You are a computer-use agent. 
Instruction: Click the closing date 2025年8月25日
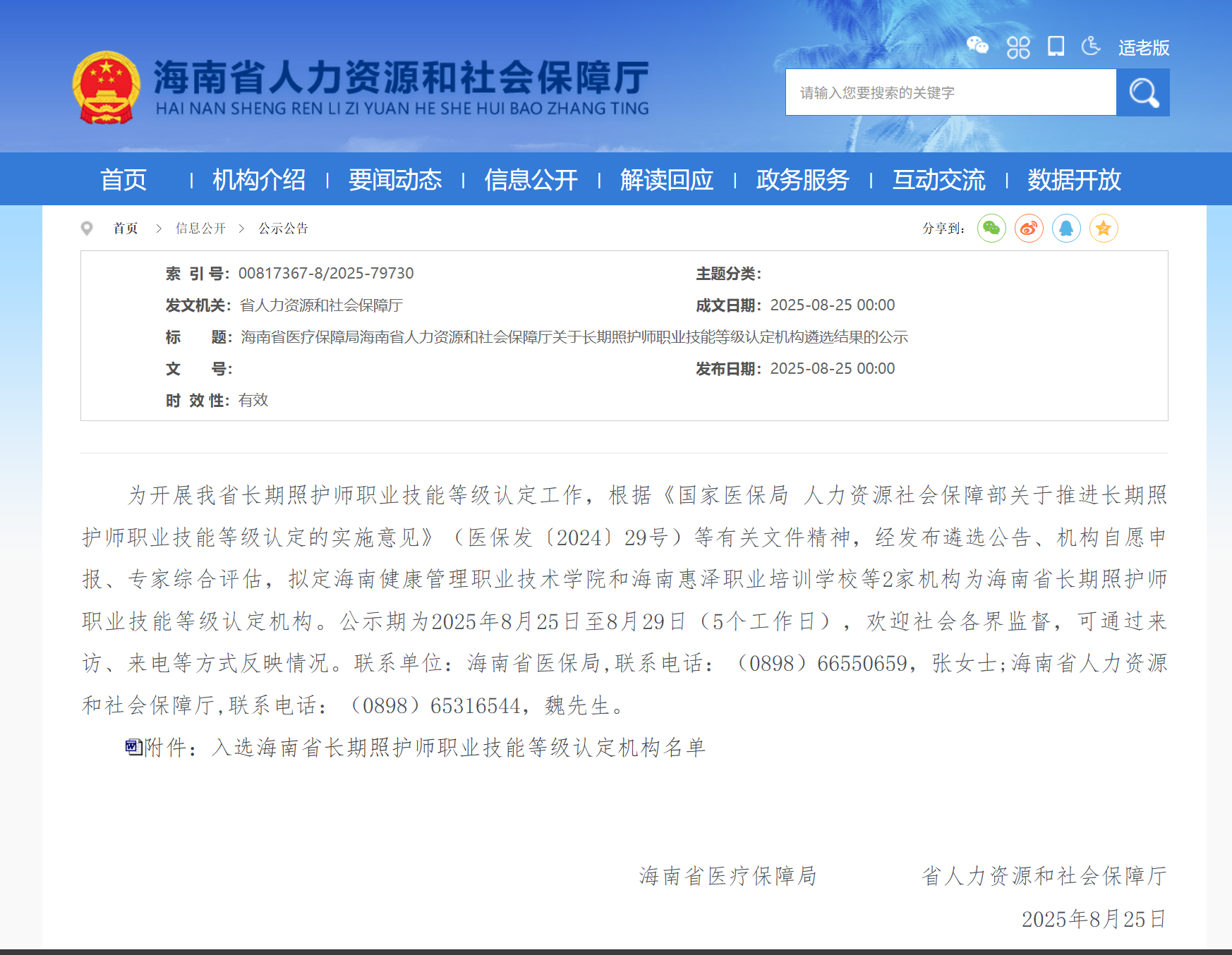click(x=1094, y=919)
